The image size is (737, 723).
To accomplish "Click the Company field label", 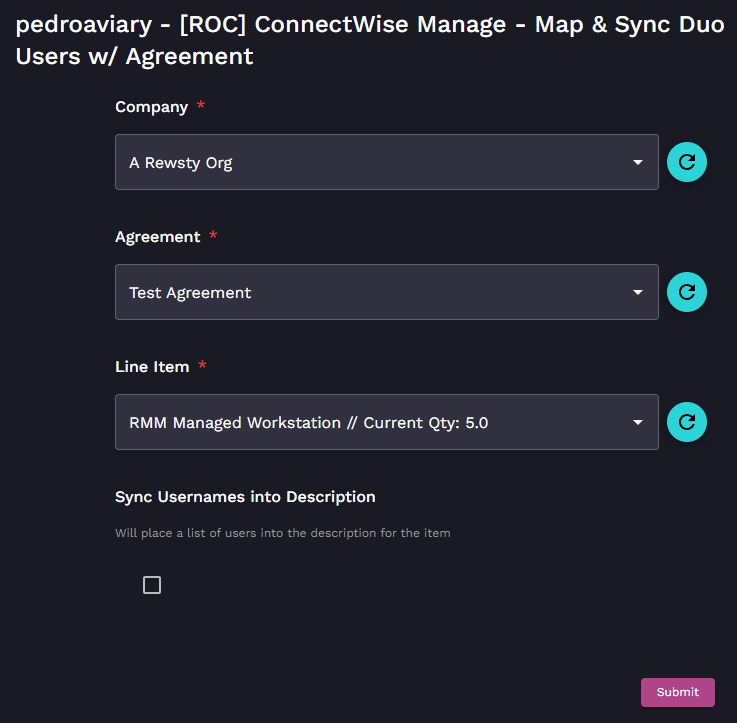I will point(151,107).
